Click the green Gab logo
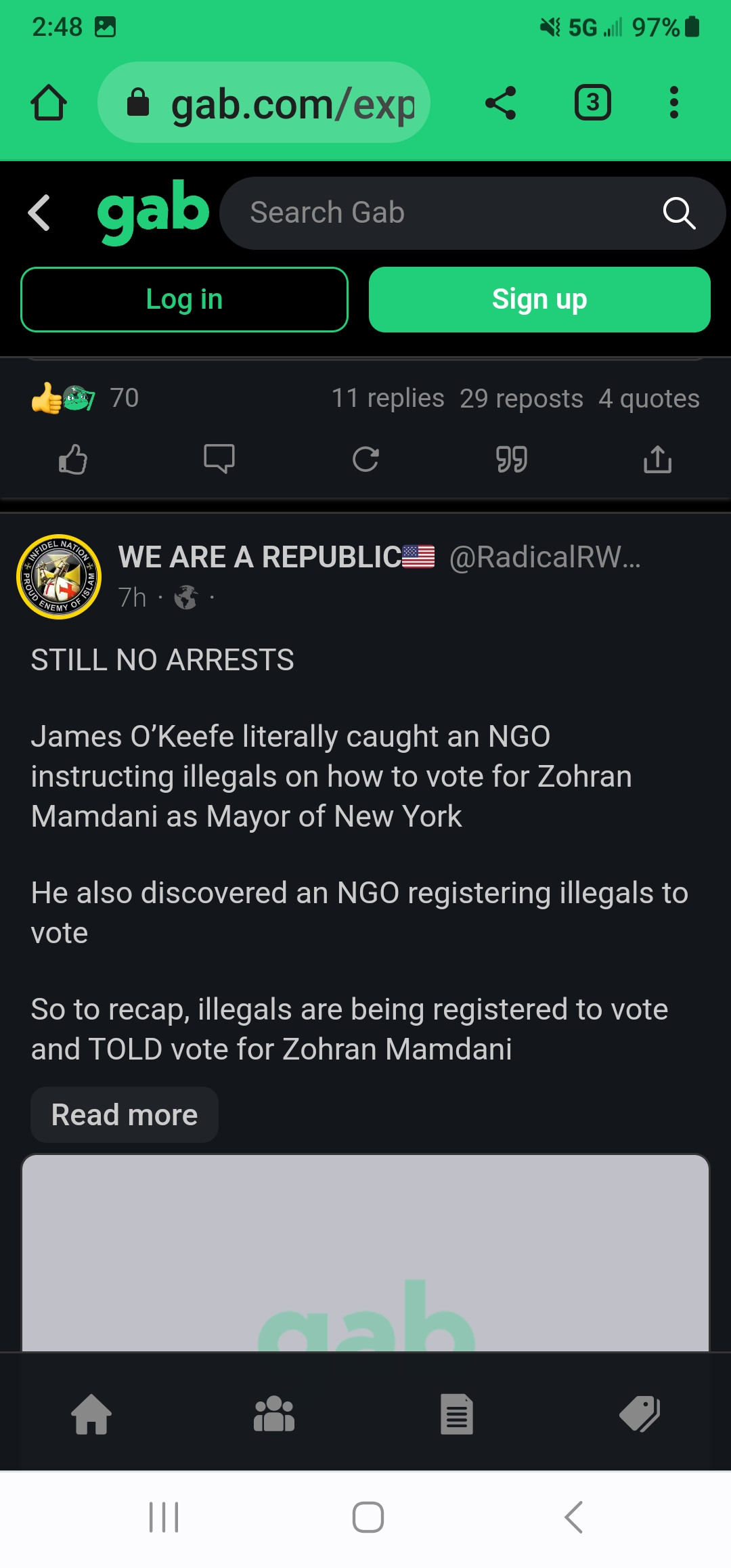This screenshot has width=731, height=1568. (x=153, y=211)
